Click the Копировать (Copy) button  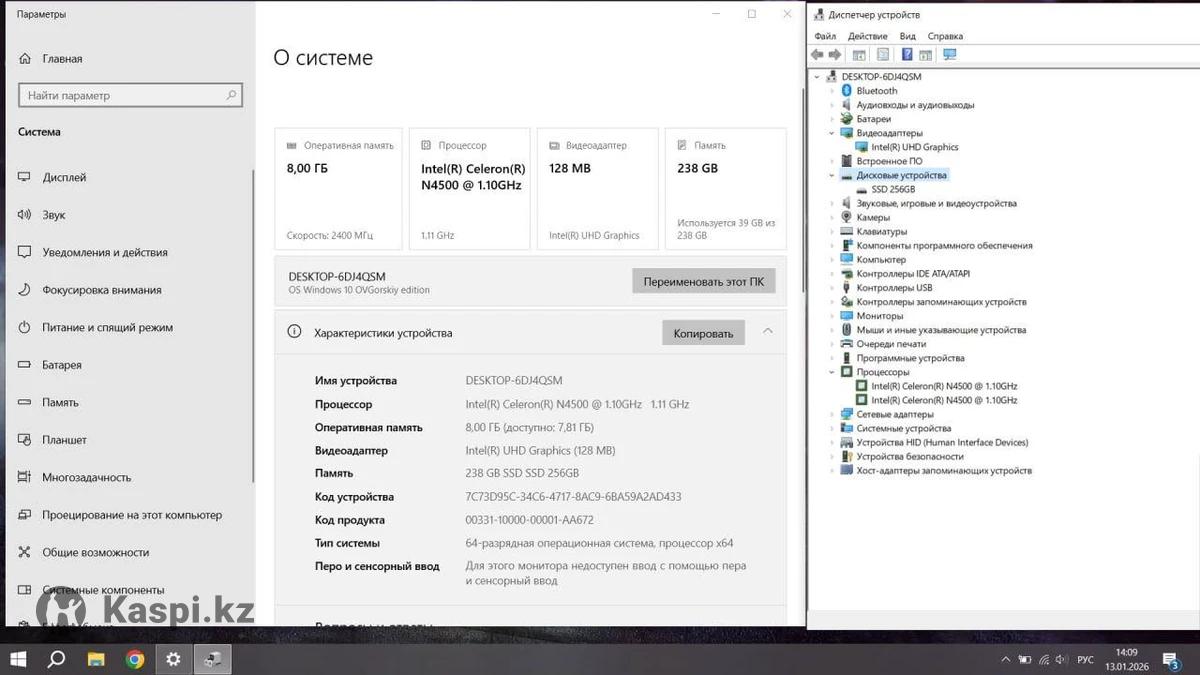tap(703, 333)
